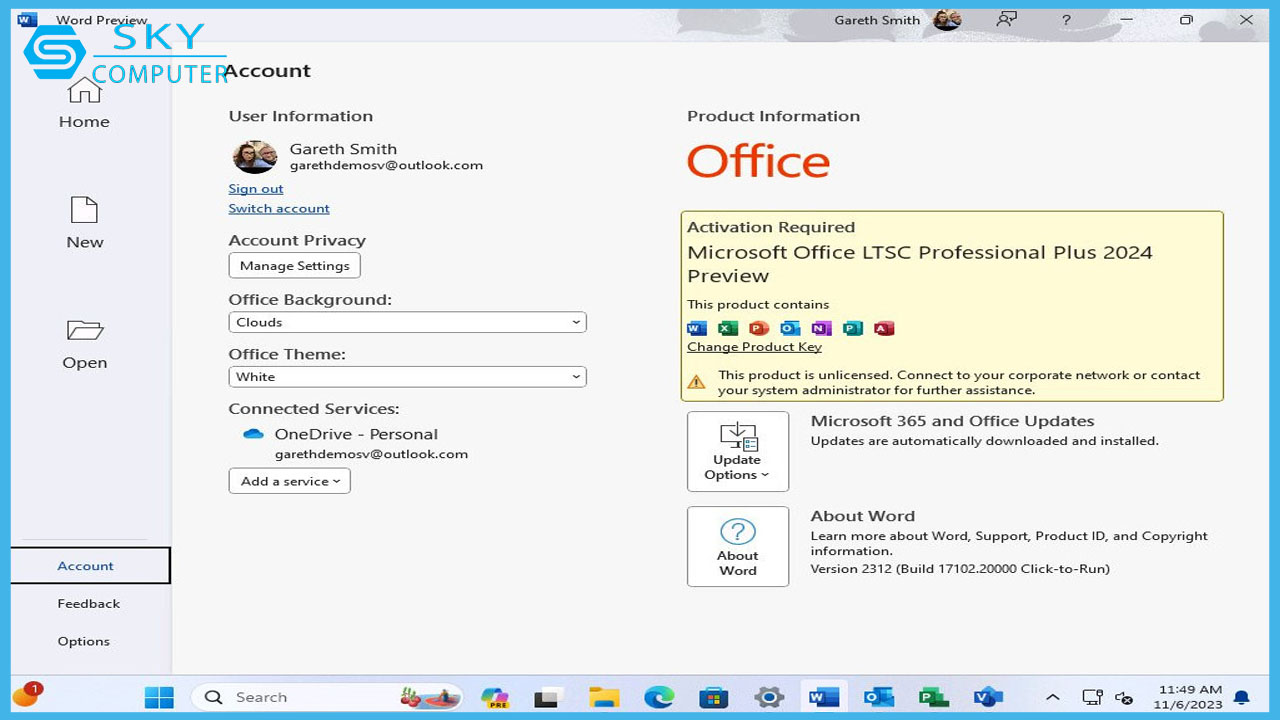
Task: Click Gareth Smith's user profile photo
Action: pos(255,157)
